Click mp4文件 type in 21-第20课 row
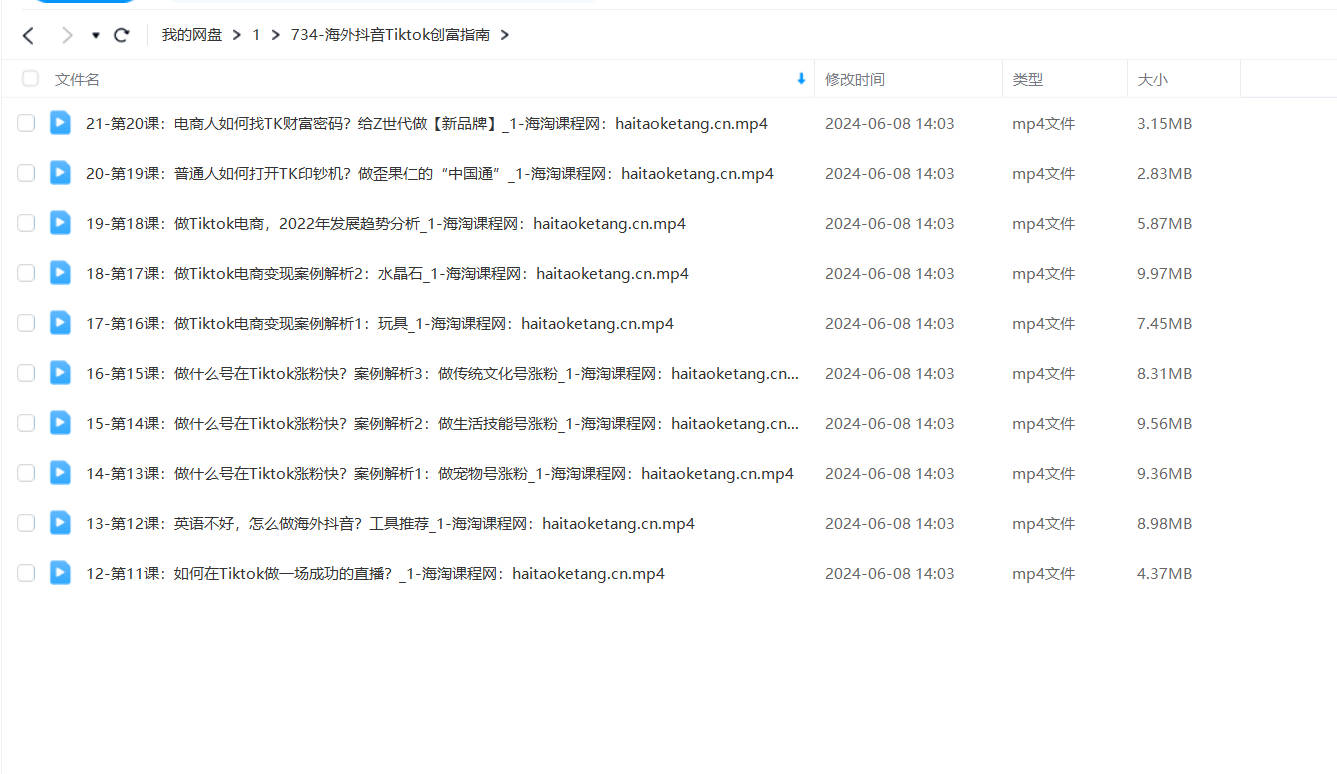Viewport: 1337px width, 774px height. pyautogui.click(x=1043, y=124)
